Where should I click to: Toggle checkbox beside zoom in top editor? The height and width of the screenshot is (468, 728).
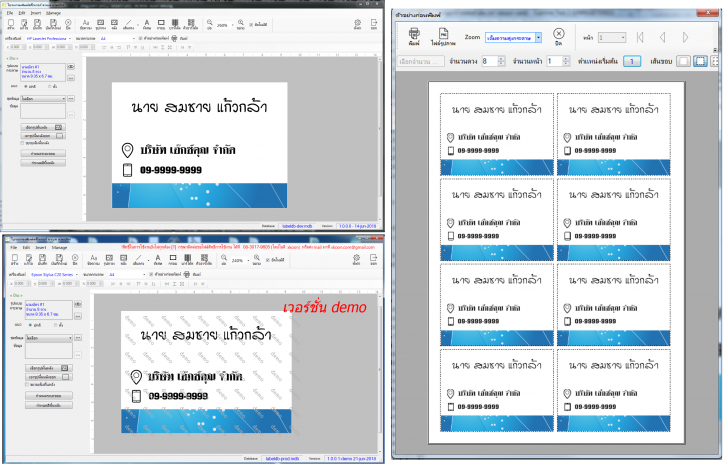(251, 25)
